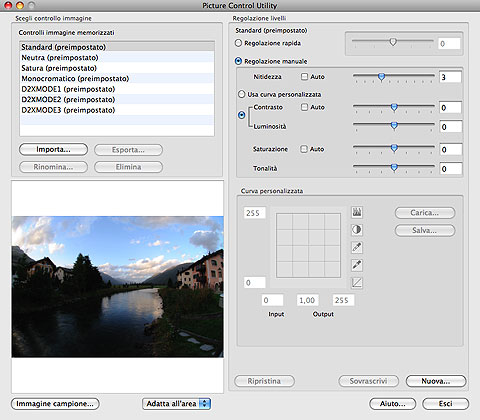Select the Regolazione rapida radio button
Image resolution: width=480 pixels, height=420 pixels.
click(x=238, y=43)
